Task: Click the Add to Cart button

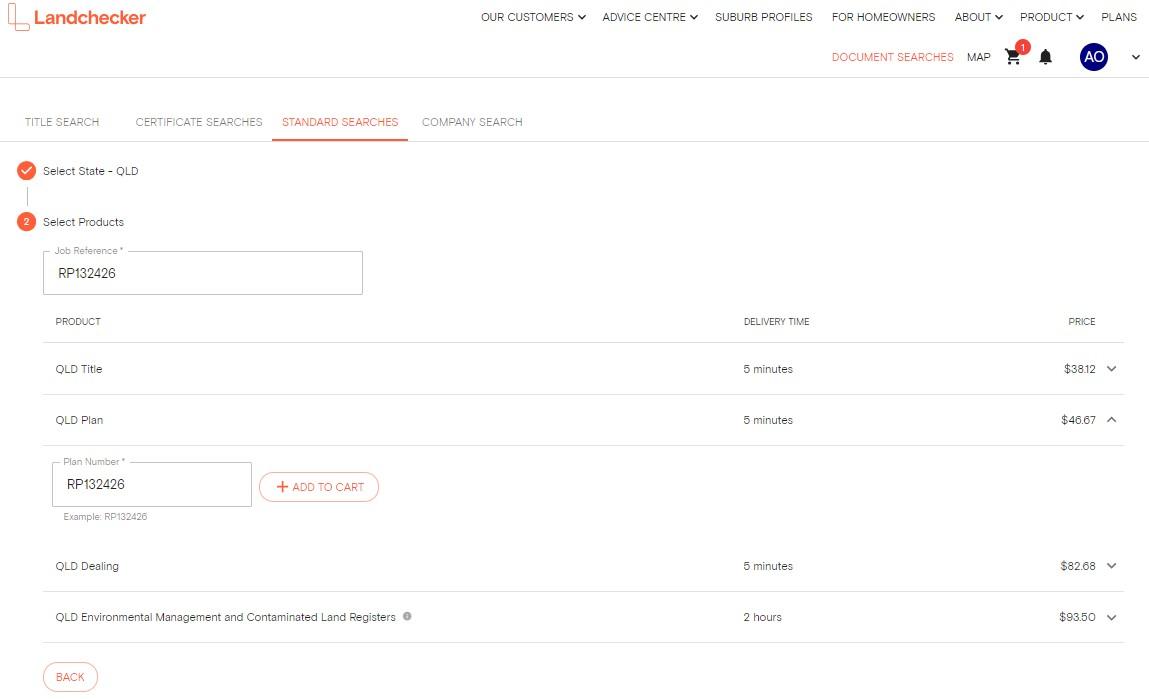Action: [319, 487]
